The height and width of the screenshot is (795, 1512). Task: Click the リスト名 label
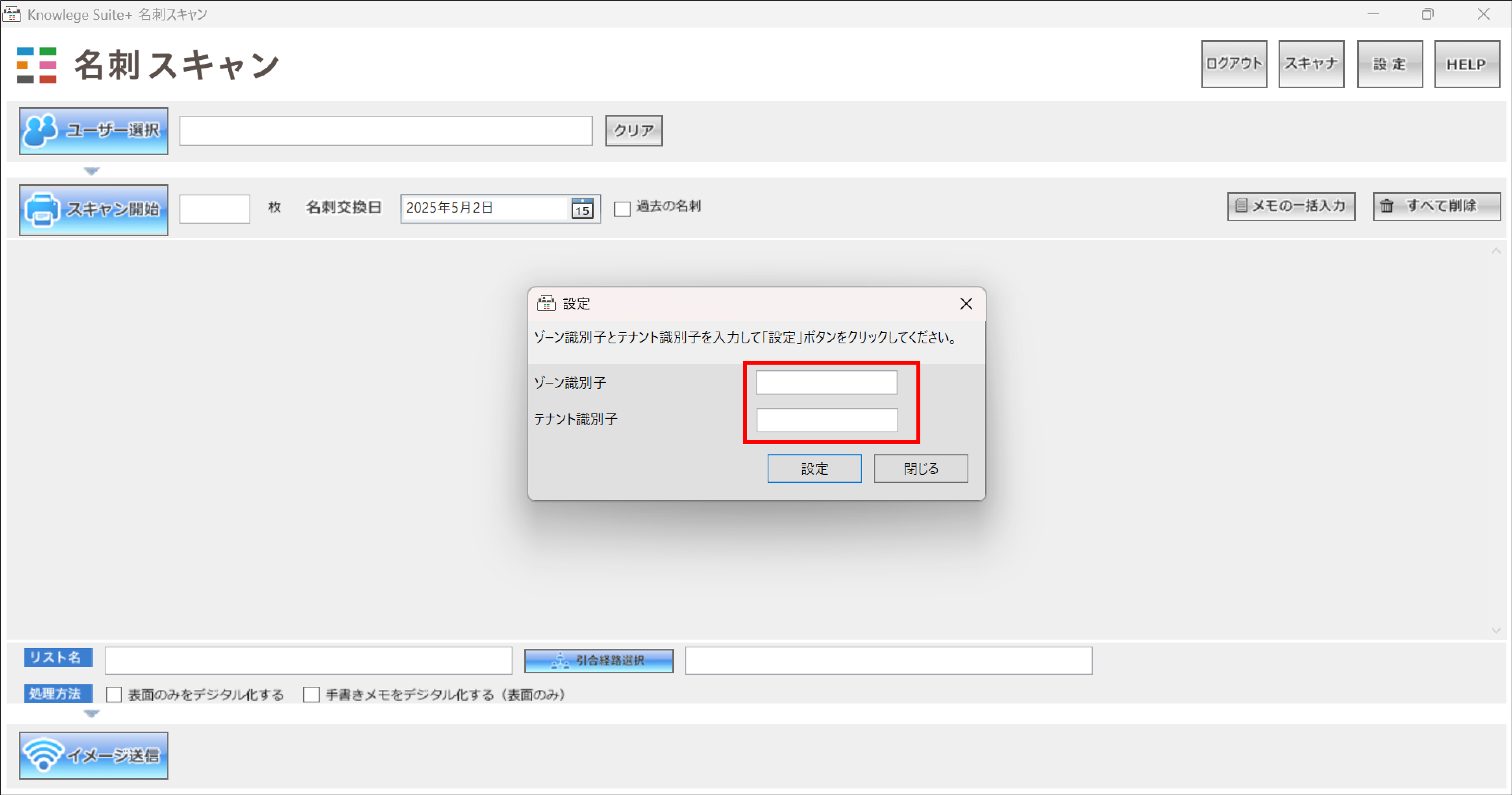pos(57,658)
